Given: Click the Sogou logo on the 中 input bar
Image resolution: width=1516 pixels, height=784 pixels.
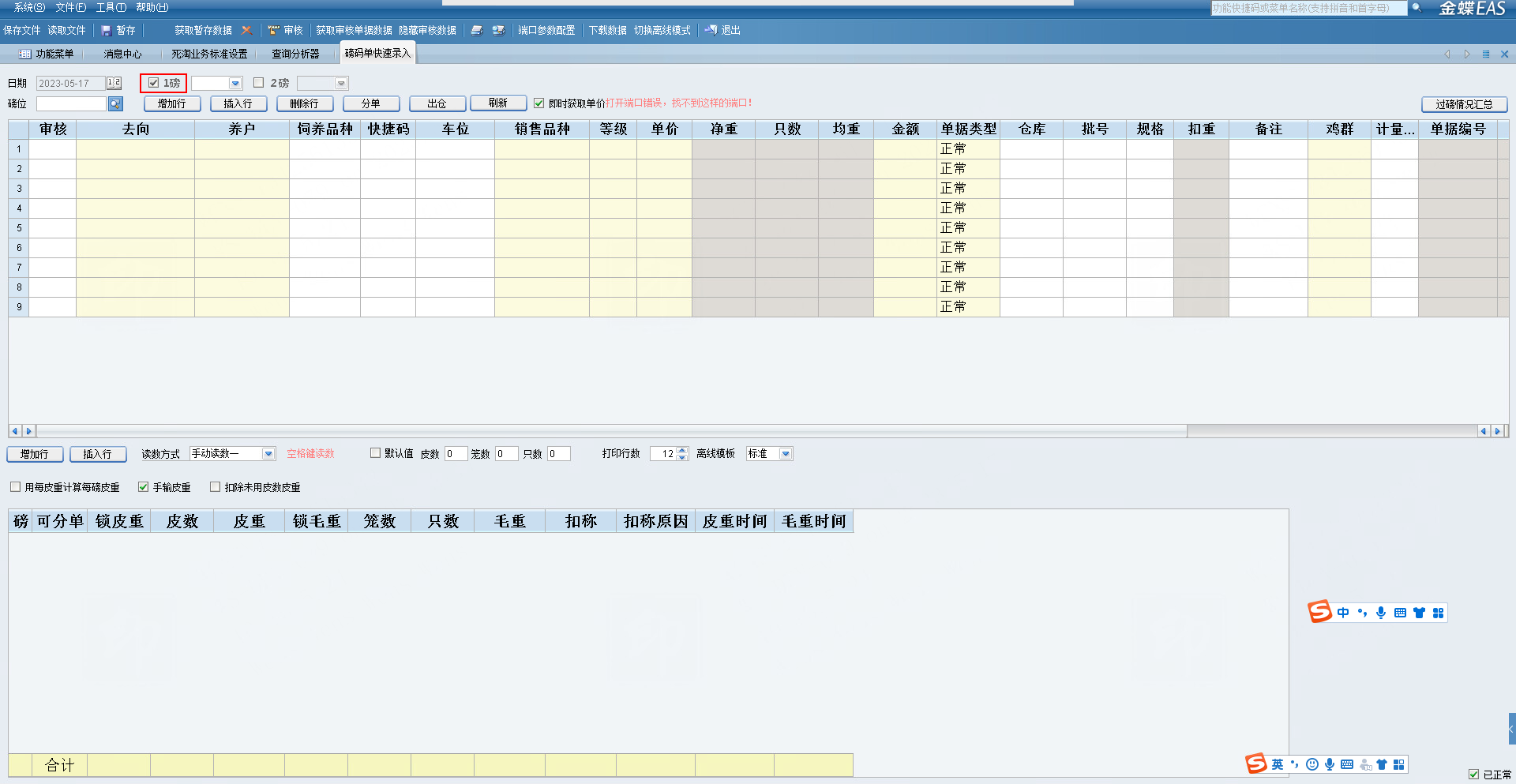Looking at the screenshot, I should point(1320,612).
